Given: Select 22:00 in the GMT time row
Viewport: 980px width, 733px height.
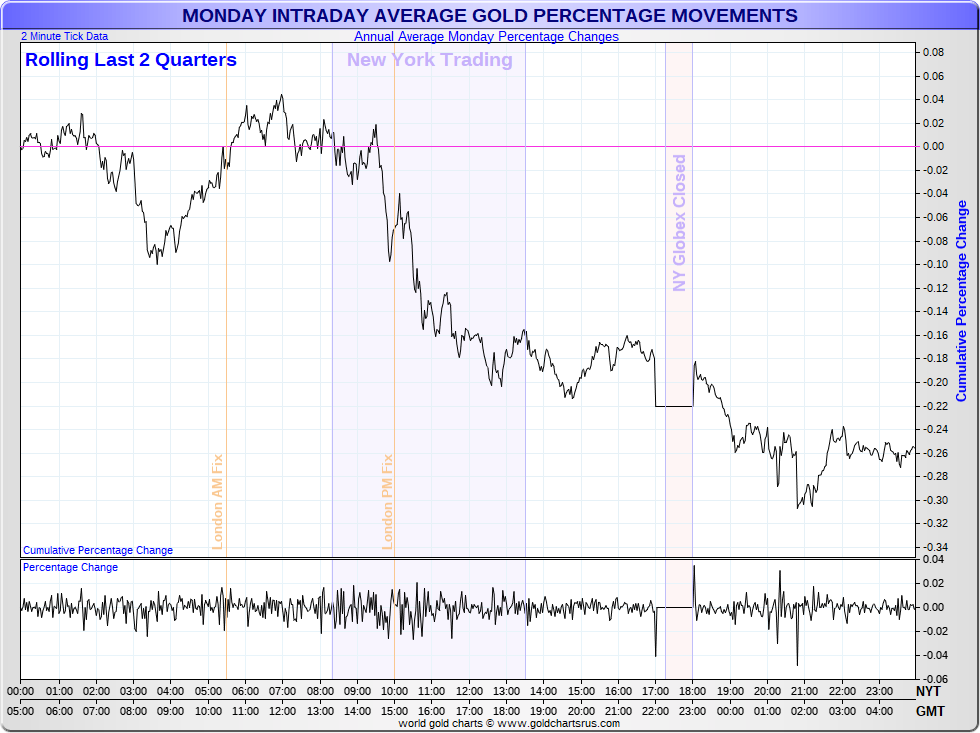Looking at the screenshot, I should pos(655,711).
